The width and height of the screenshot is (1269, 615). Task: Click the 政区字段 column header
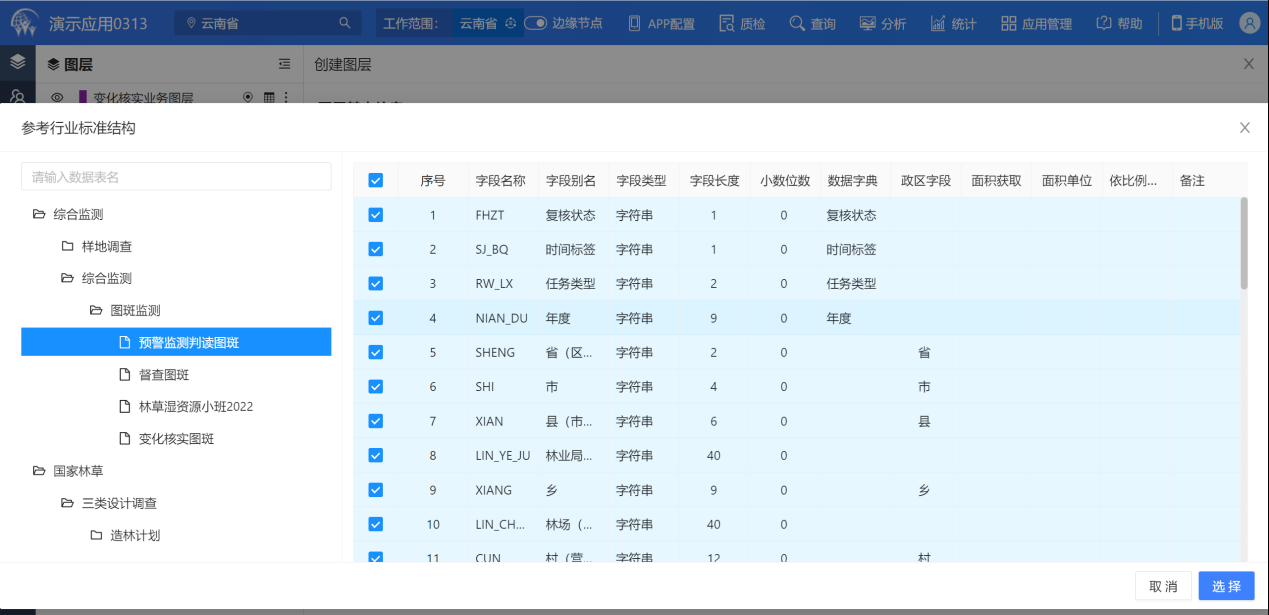pos(925,181)
